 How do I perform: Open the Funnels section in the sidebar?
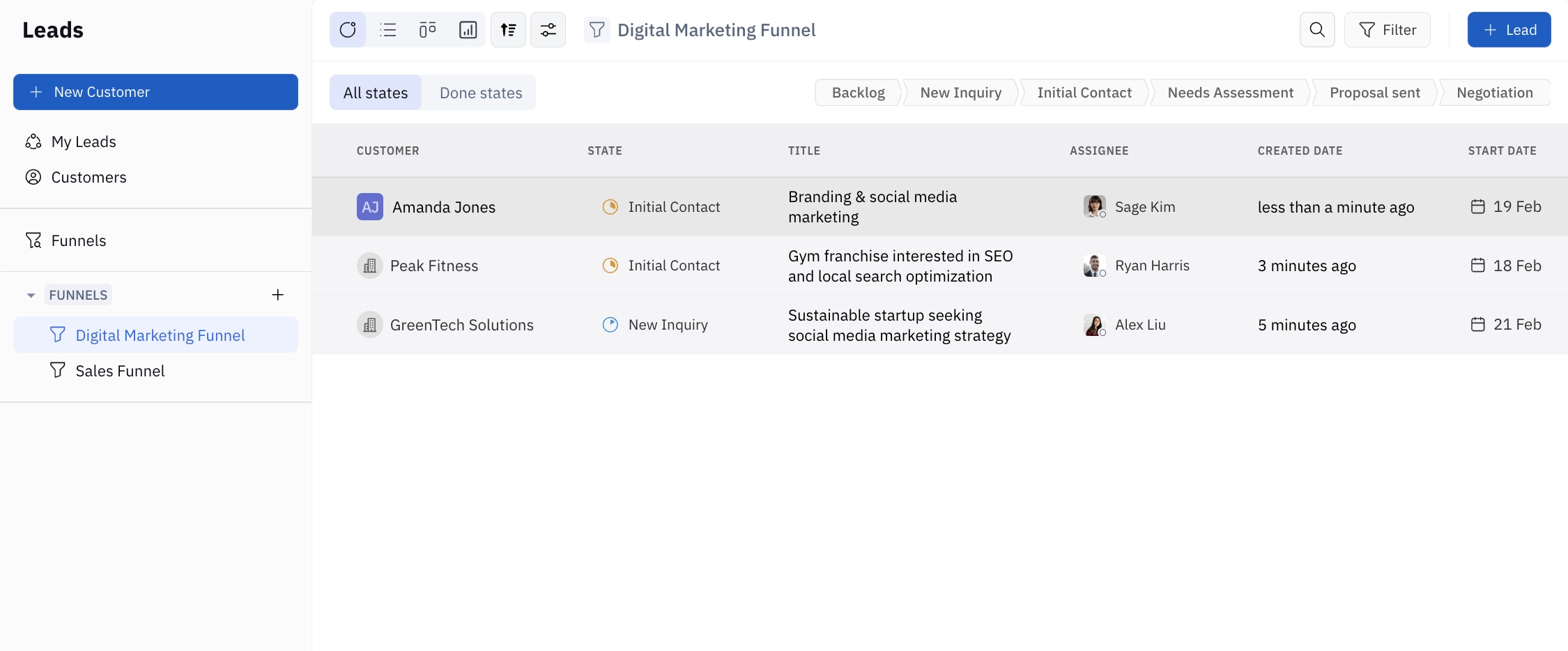pyautogui.click(x=79, y=240)
